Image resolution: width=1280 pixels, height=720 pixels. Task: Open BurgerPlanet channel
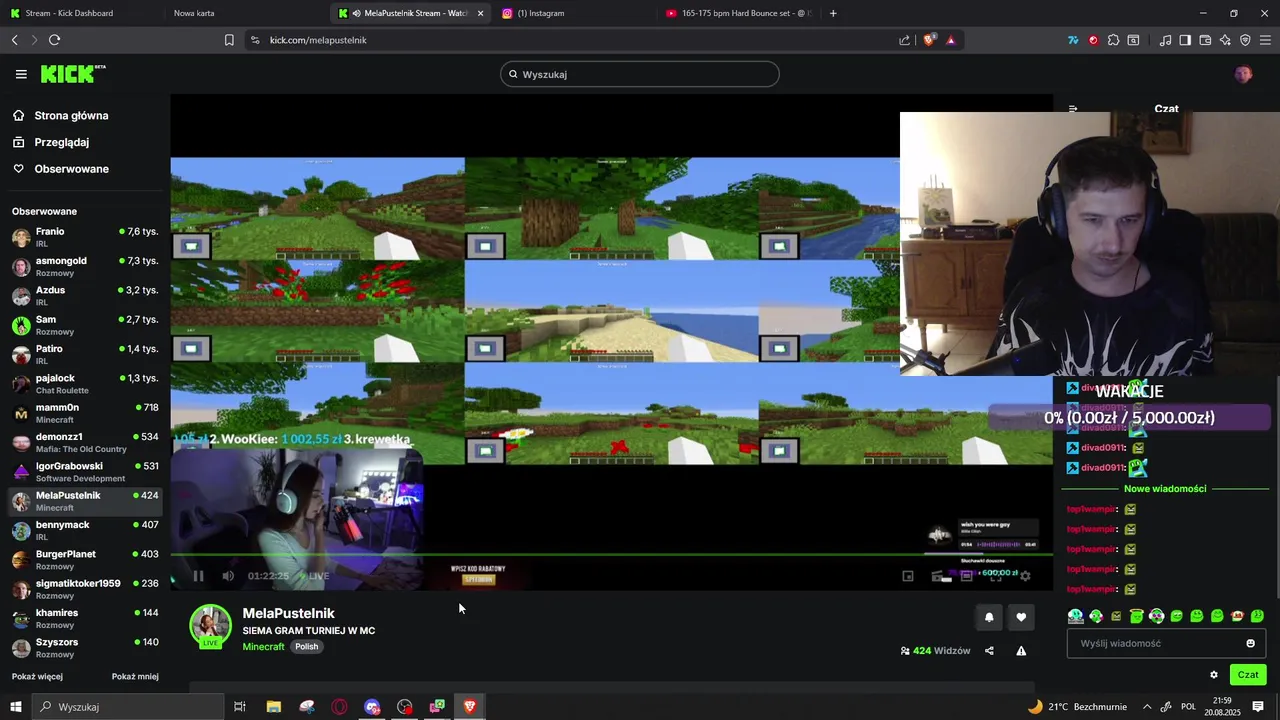coord(85,560)
